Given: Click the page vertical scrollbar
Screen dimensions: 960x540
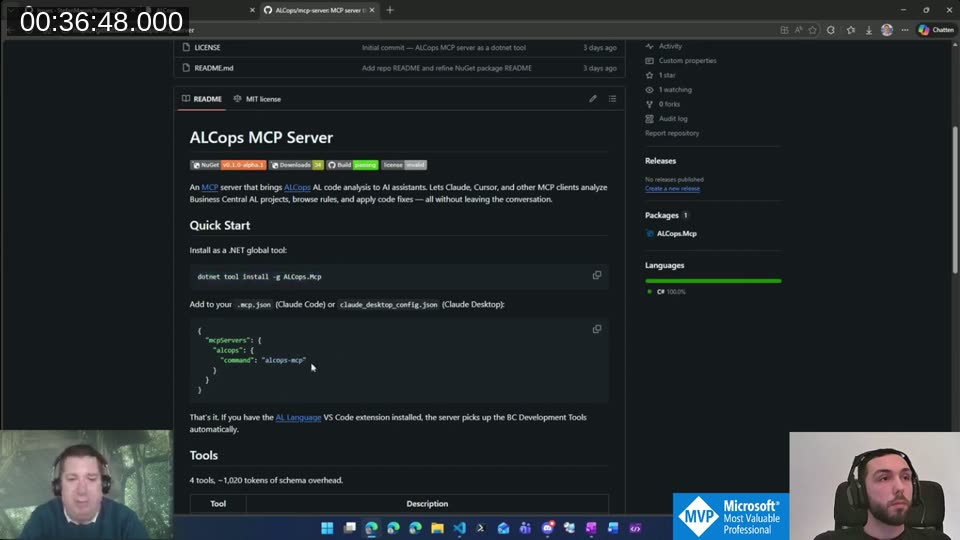Looking at the screenshot, I should click(x=955, y=200).
